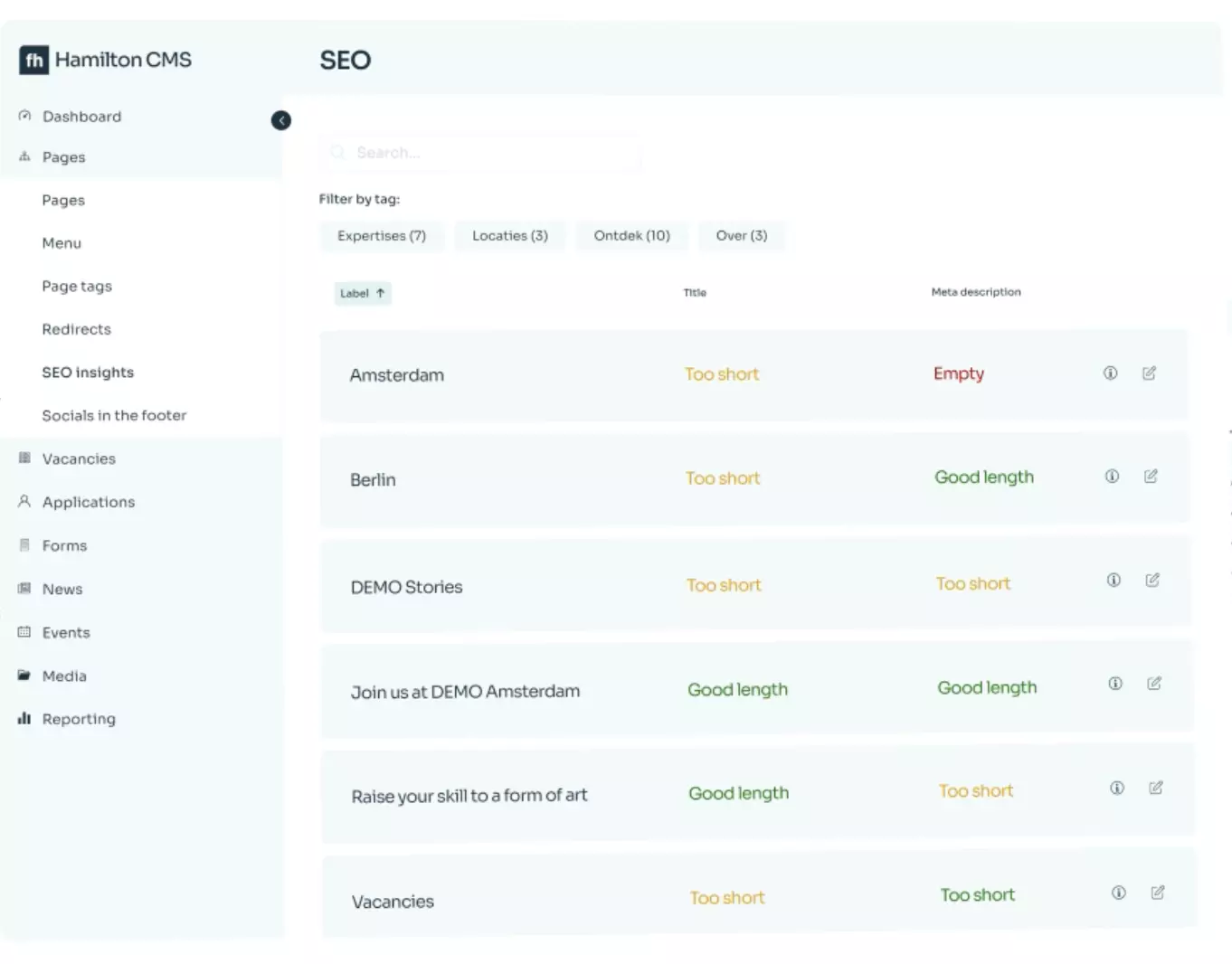Edit the Raise your skill row
This screenshot has height=964, width=1232.
(1156, 788)
